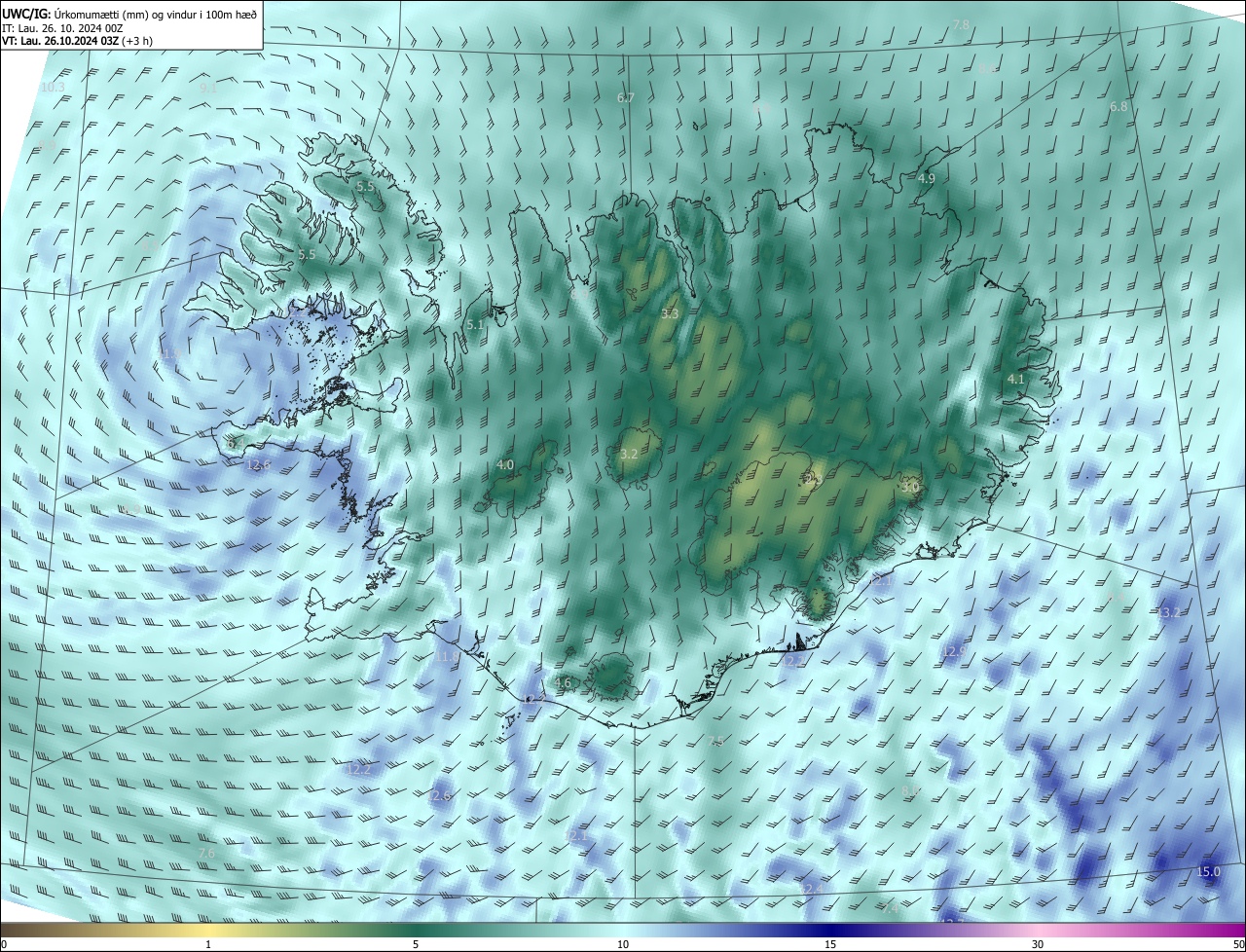The width and height of the screenshot is (1246, 952).
Task: Click the '(+3 h)' forecast offset text
Action: [138, 41]
